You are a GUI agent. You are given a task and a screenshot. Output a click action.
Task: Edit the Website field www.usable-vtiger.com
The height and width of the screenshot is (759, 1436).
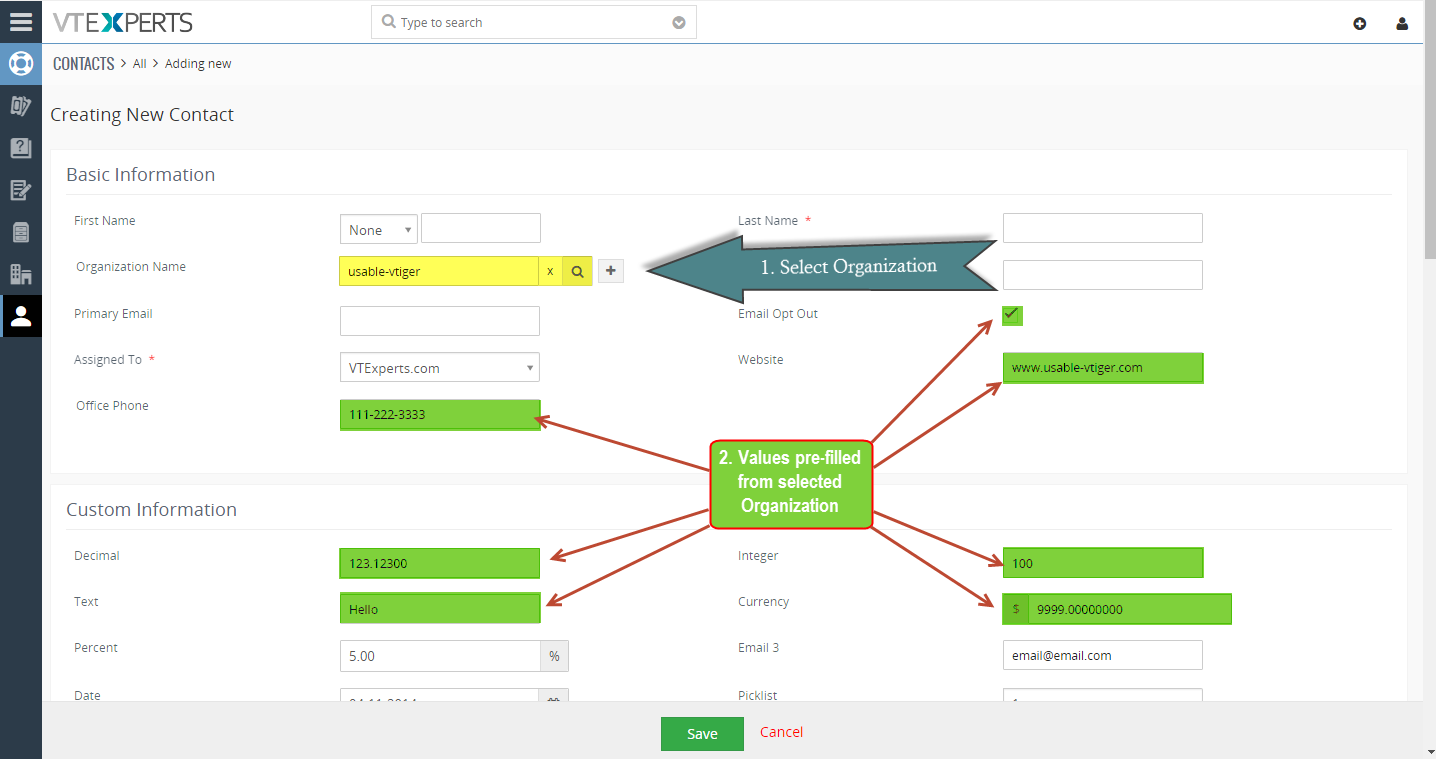[1103, 368]
